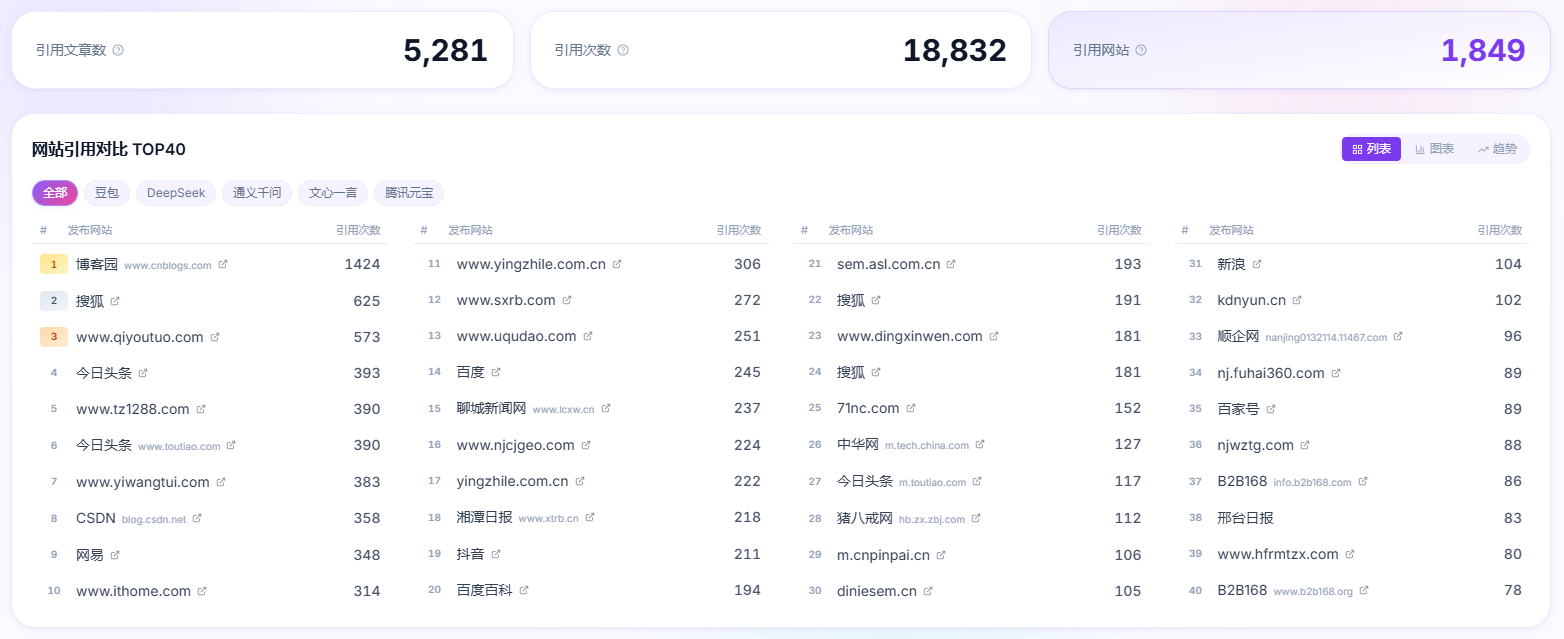Click help icon beside 引用文章数

point(118,50)
